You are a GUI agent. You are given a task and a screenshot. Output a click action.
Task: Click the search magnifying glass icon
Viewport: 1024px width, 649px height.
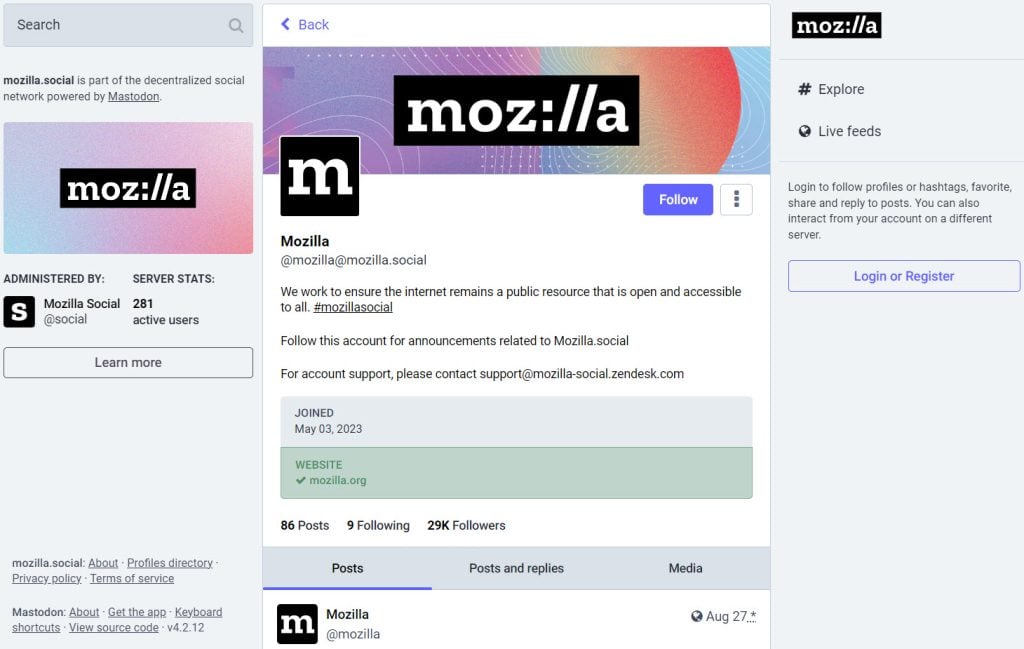pos(236,25)
